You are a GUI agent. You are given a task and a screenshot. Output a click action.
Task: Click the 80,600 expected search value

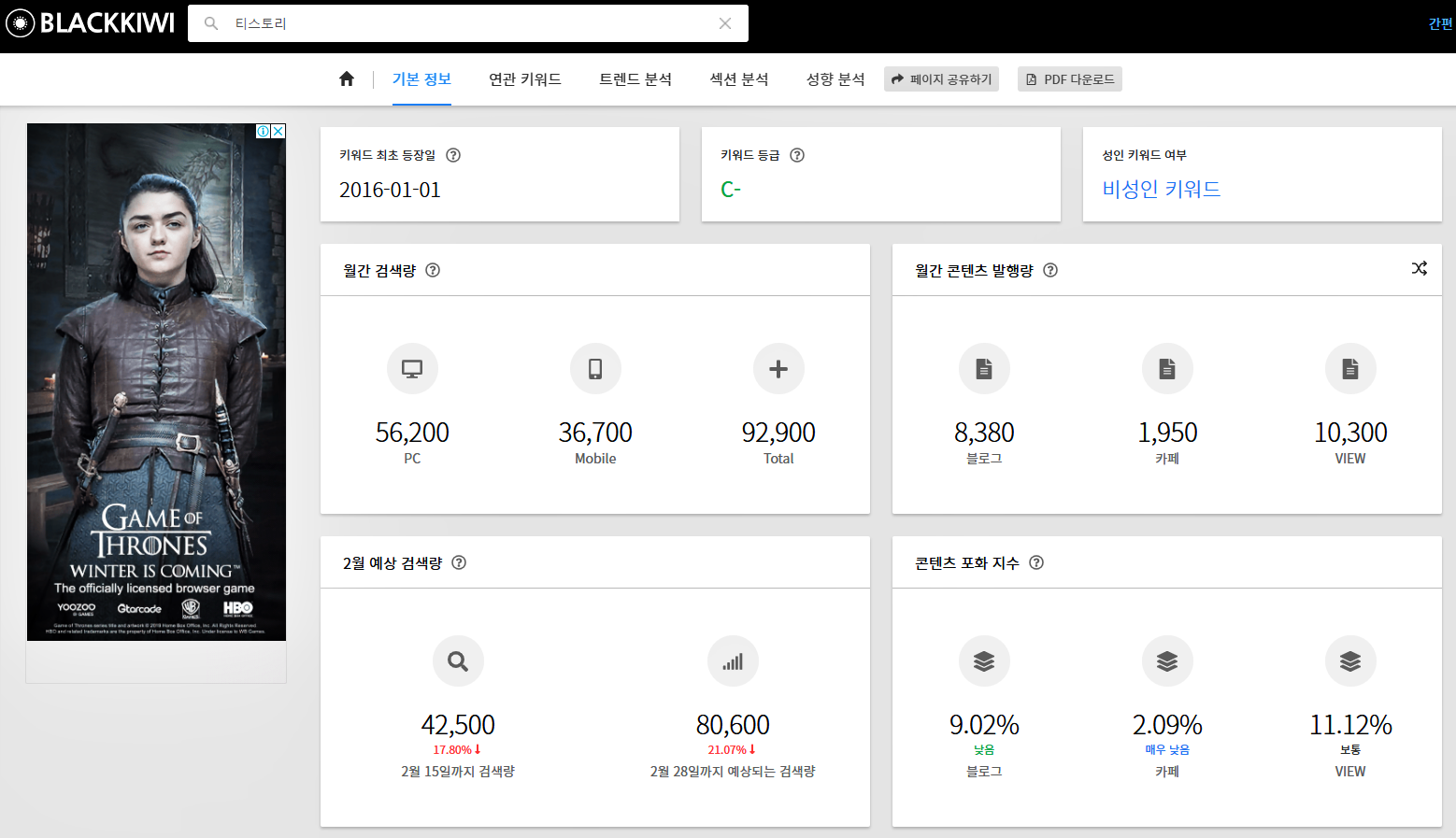[733, 725]
